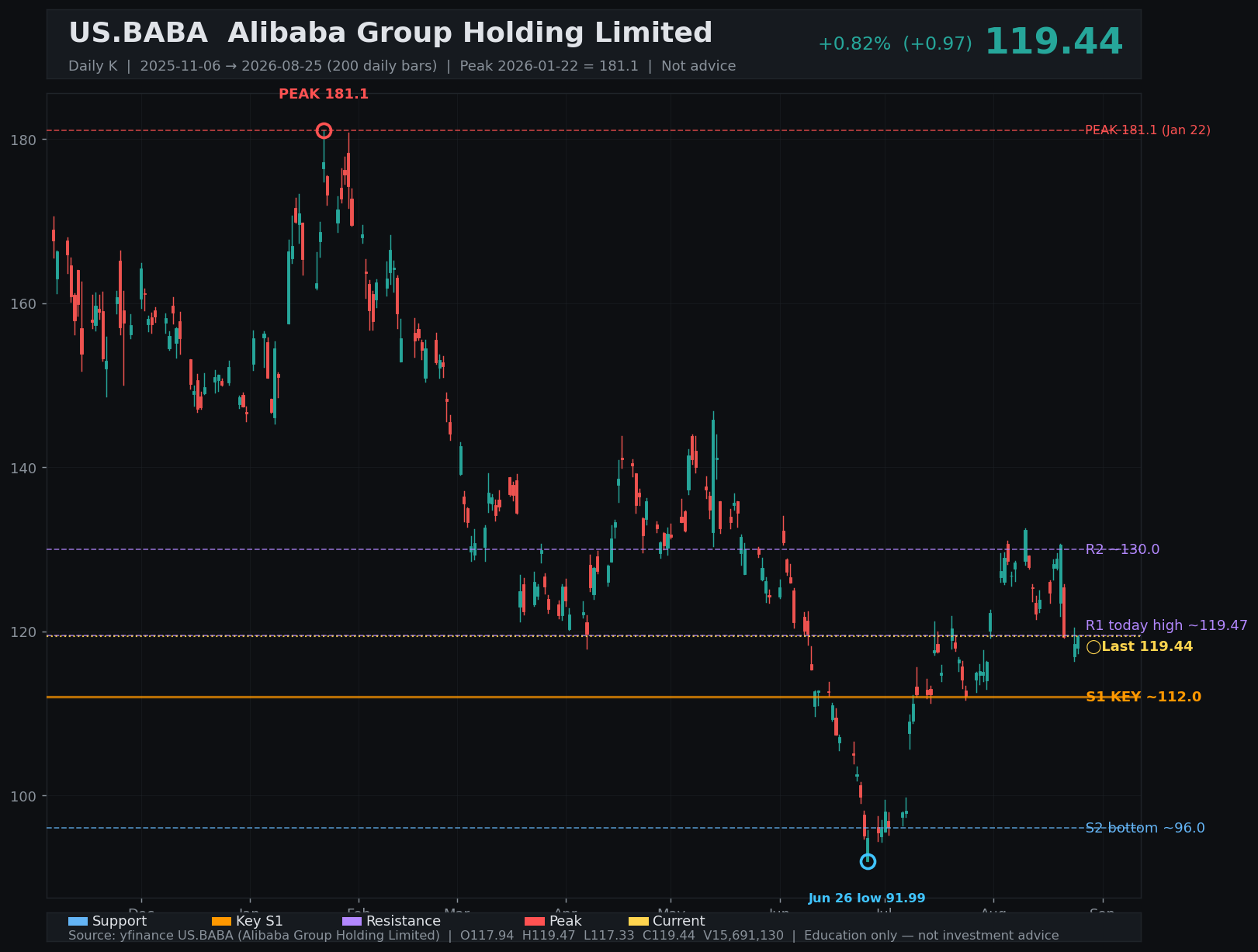Click the 'Support' legend label
The image size is (1258, 952).
(x=120, y=921)
